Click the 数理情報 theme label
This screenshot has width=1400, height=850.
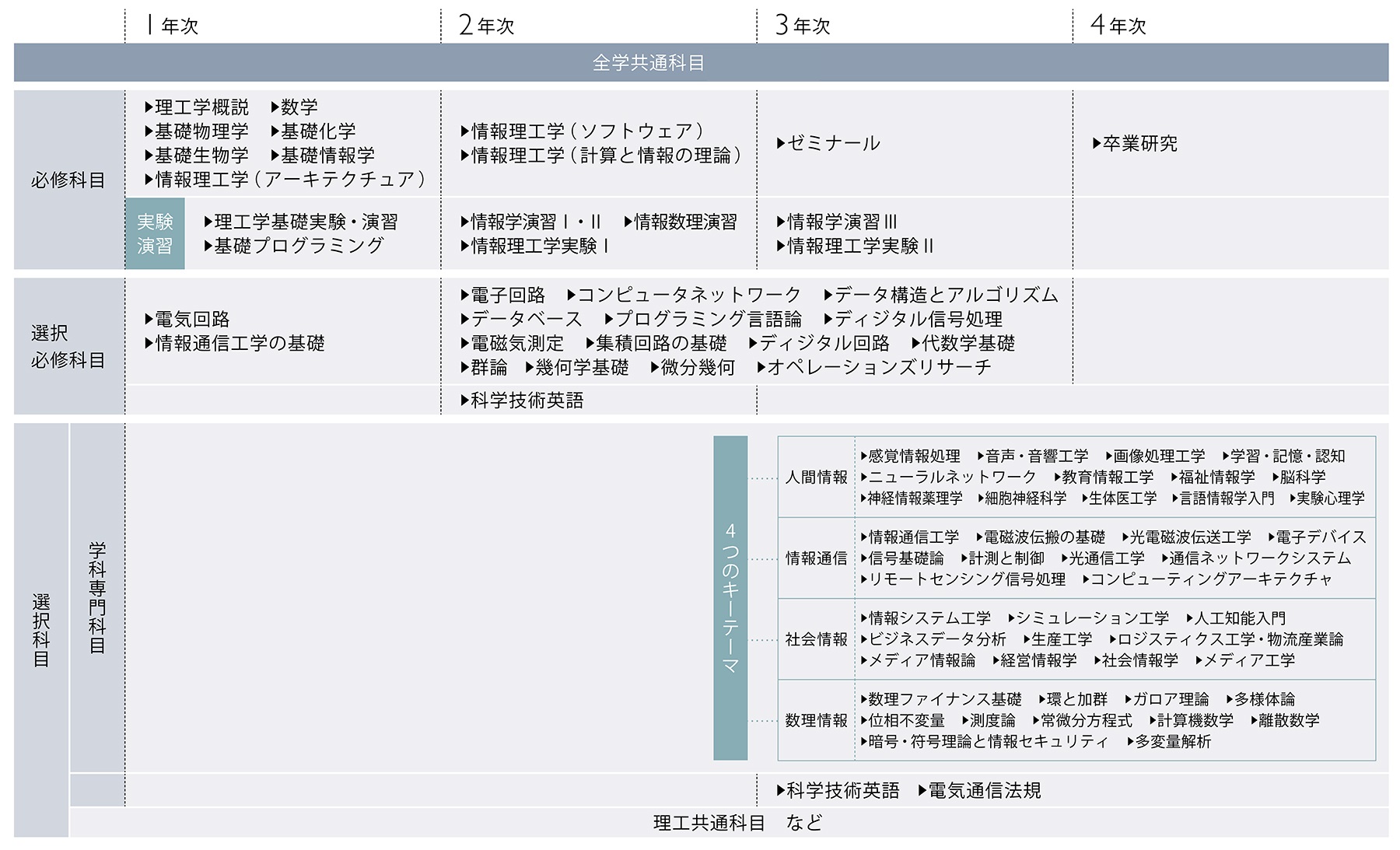tap(816, 721)
